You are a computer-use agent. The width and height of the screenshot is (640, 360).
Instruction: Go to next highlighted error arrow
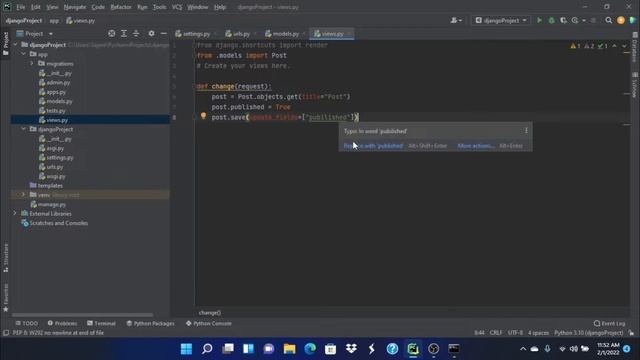point(624,46)
